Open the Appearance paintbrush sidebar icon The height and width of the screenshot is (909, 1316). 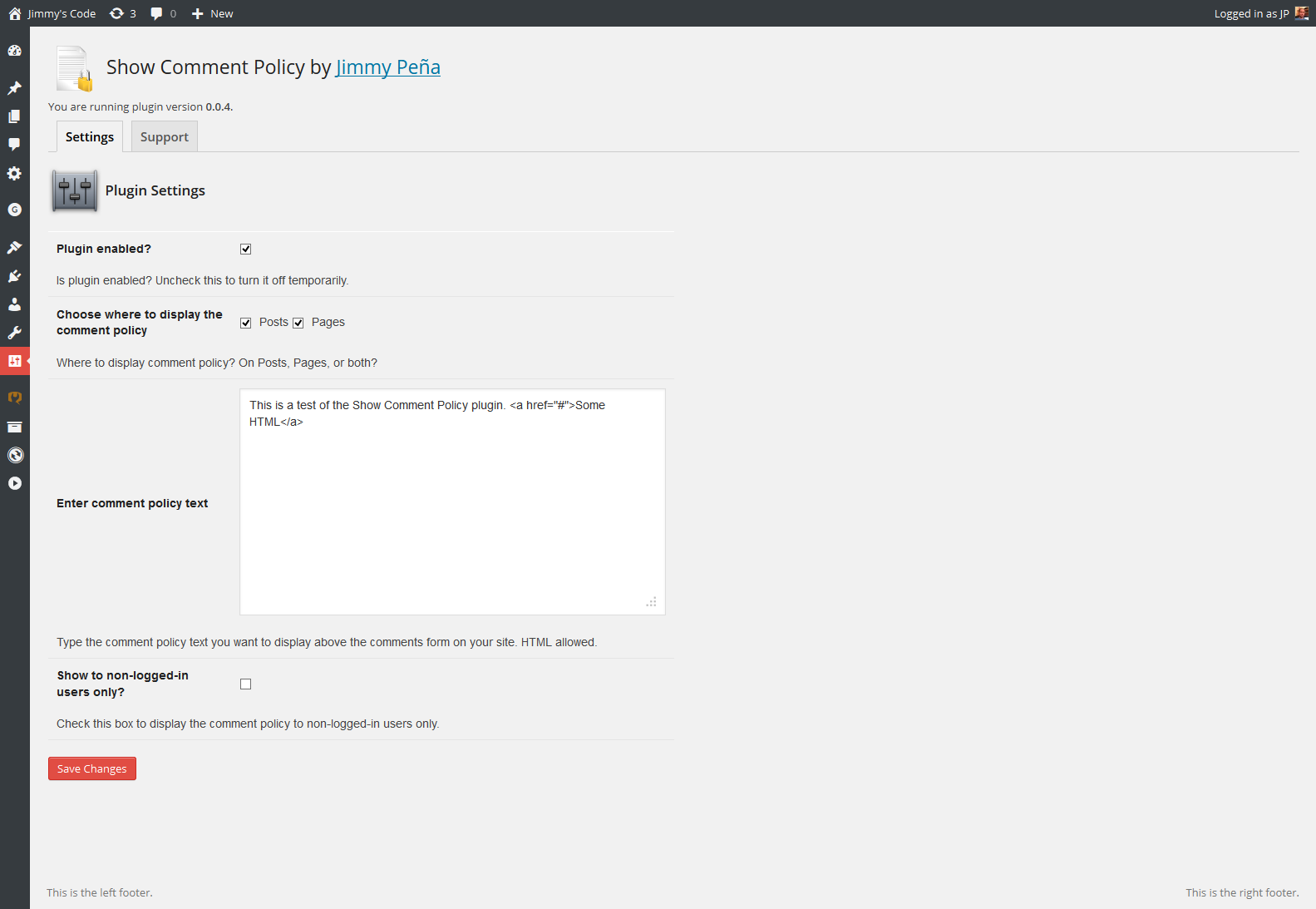click(x=14, y=247)
